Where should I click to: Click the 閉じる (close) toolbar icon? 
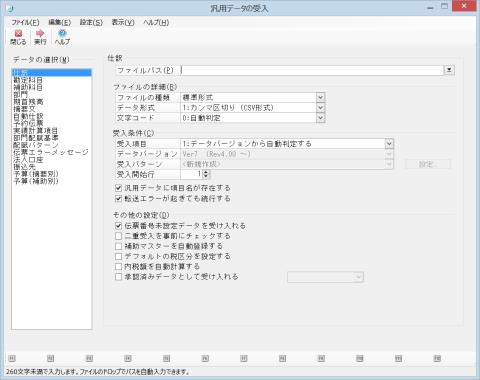18,37
